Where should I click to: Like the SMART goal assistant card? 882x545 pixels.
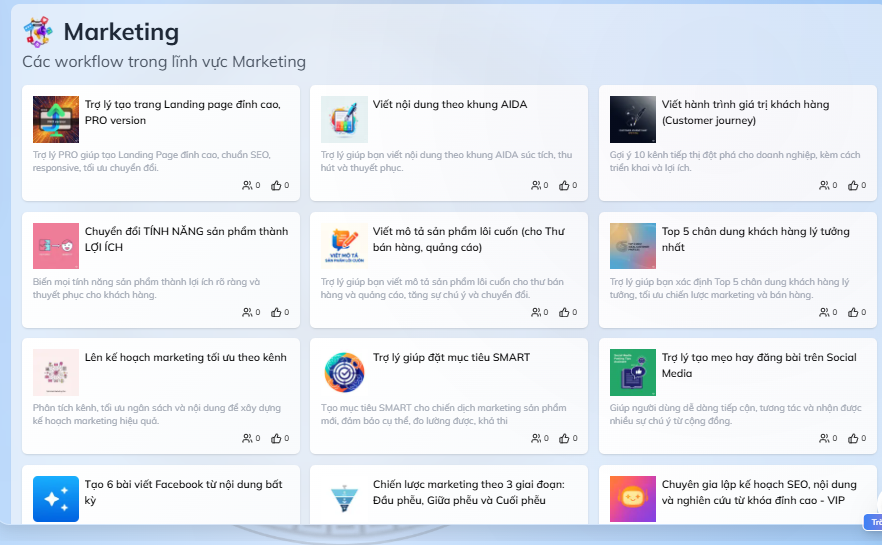(x=567, y=438)
